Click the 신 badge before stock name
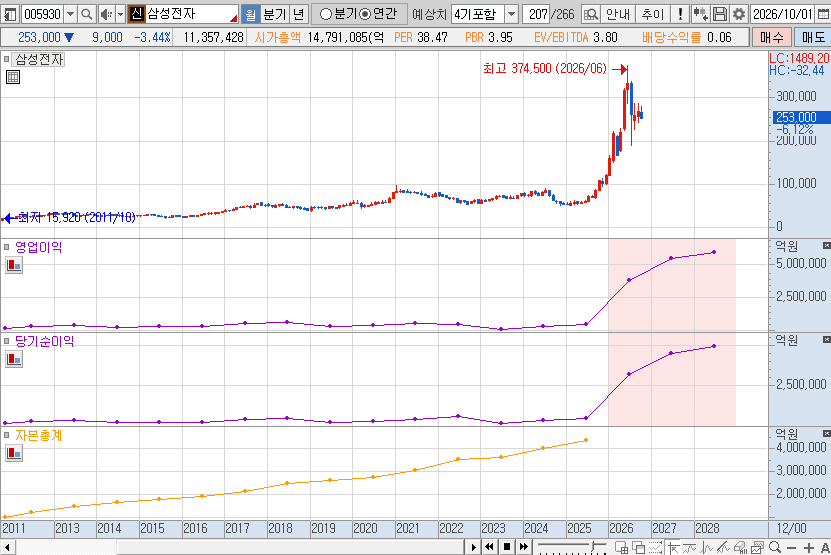 pos(136,14)
